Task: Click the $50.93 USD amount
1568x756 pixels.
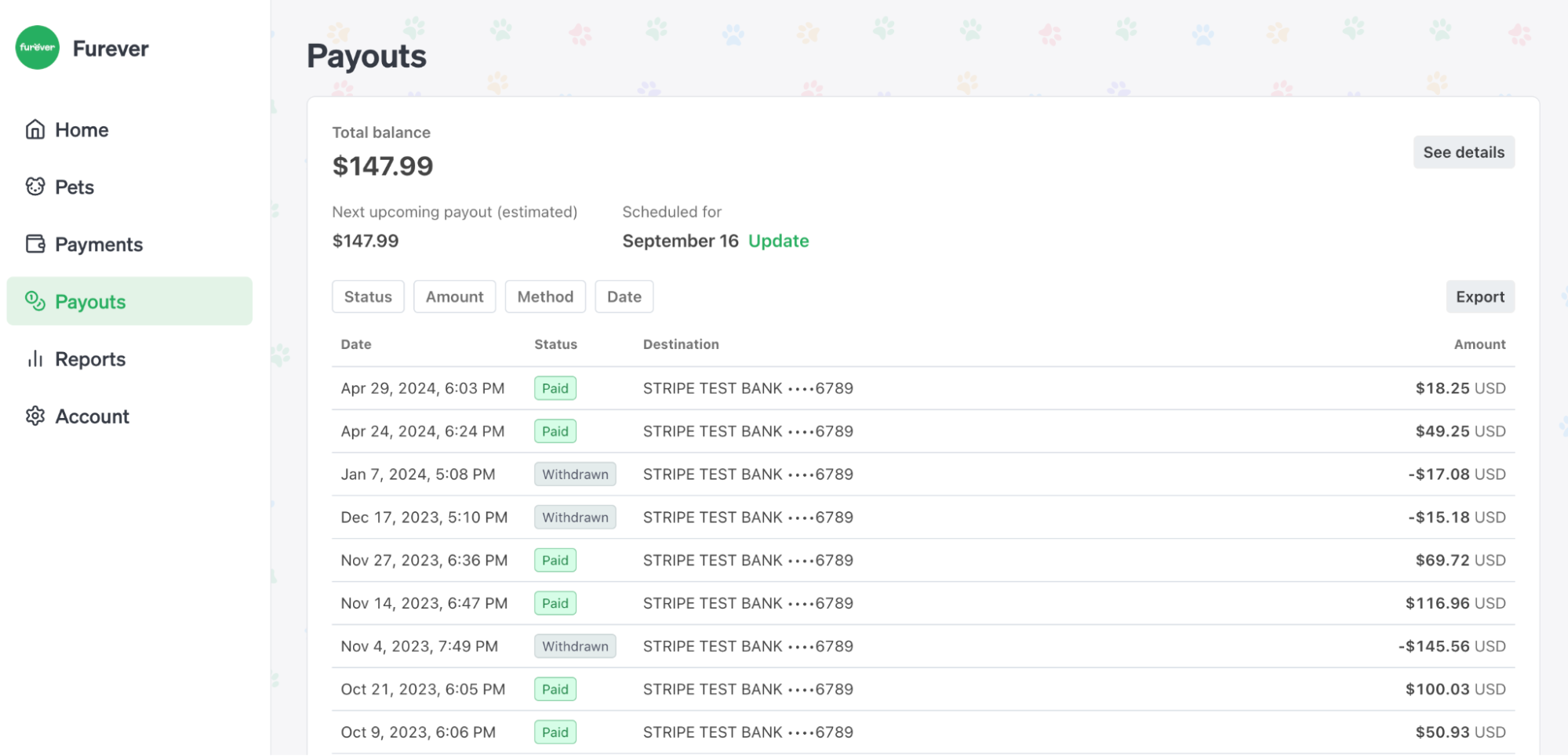Action: coord(1461,732)
